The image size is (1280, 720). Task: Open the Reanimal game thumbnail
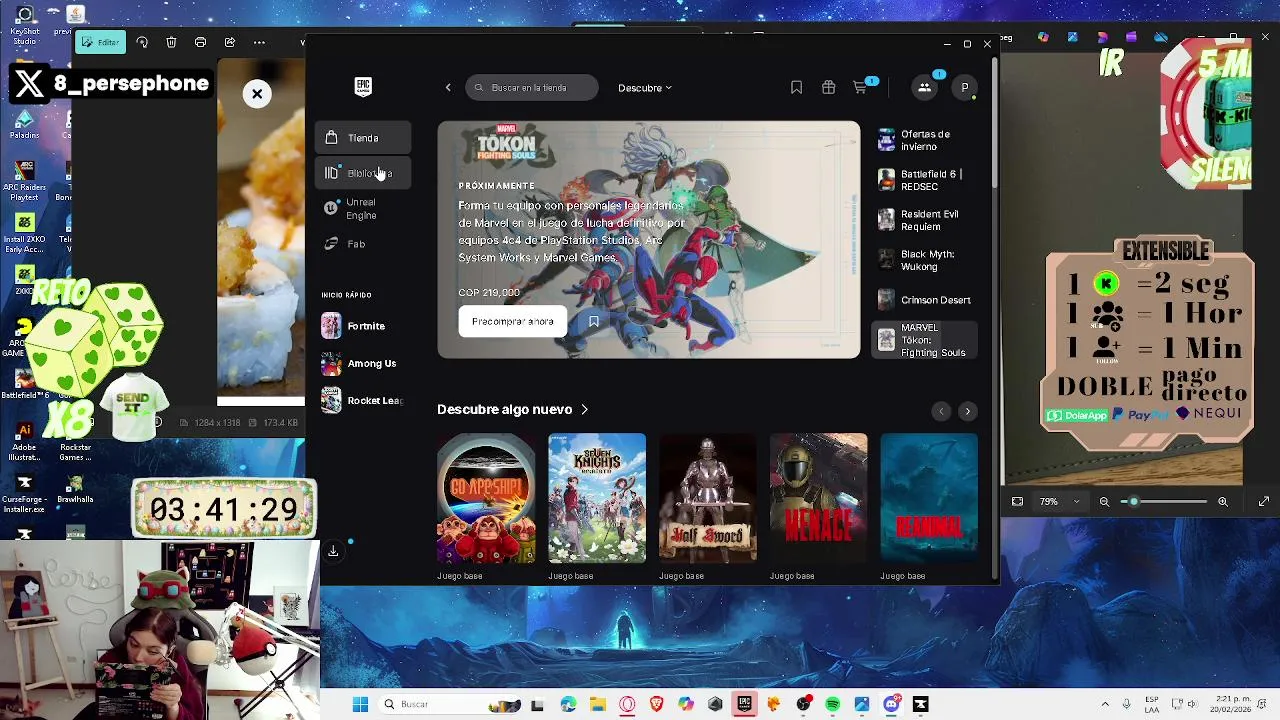(929, 498)
